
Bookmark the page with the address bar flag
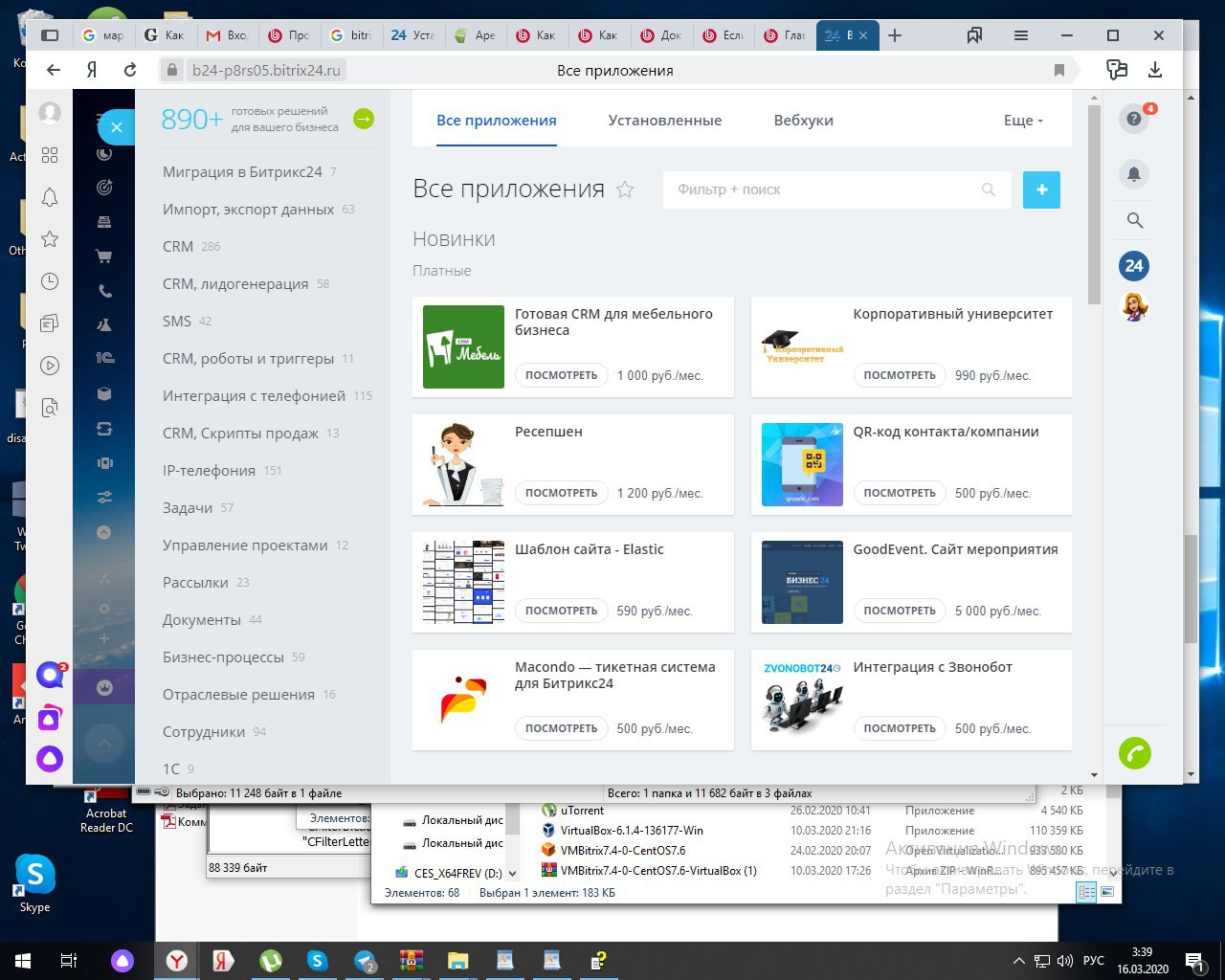(x=1059, y=70)
